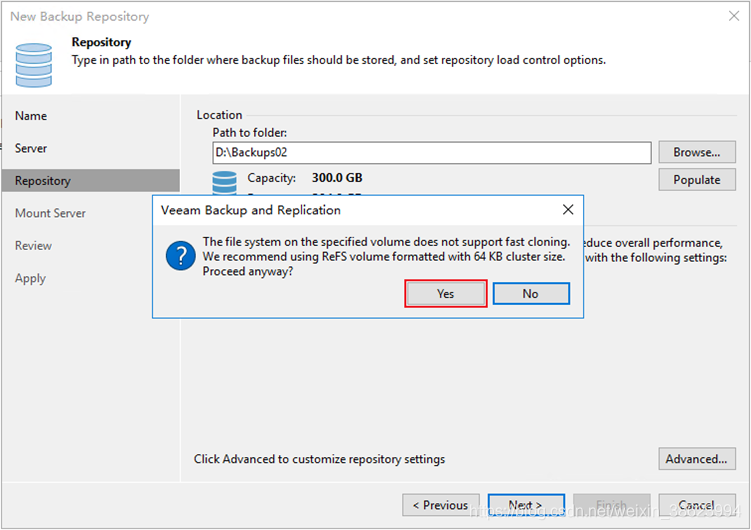Click the Browse... button
This screenshot has height=530, width=751.
[697, 152]
